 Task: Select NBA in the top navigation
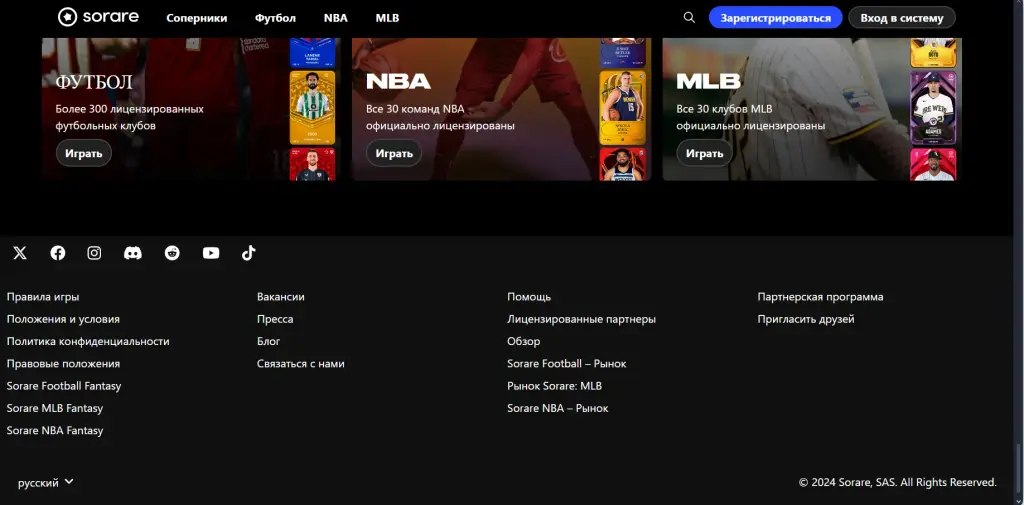click(x=336, y=18)
